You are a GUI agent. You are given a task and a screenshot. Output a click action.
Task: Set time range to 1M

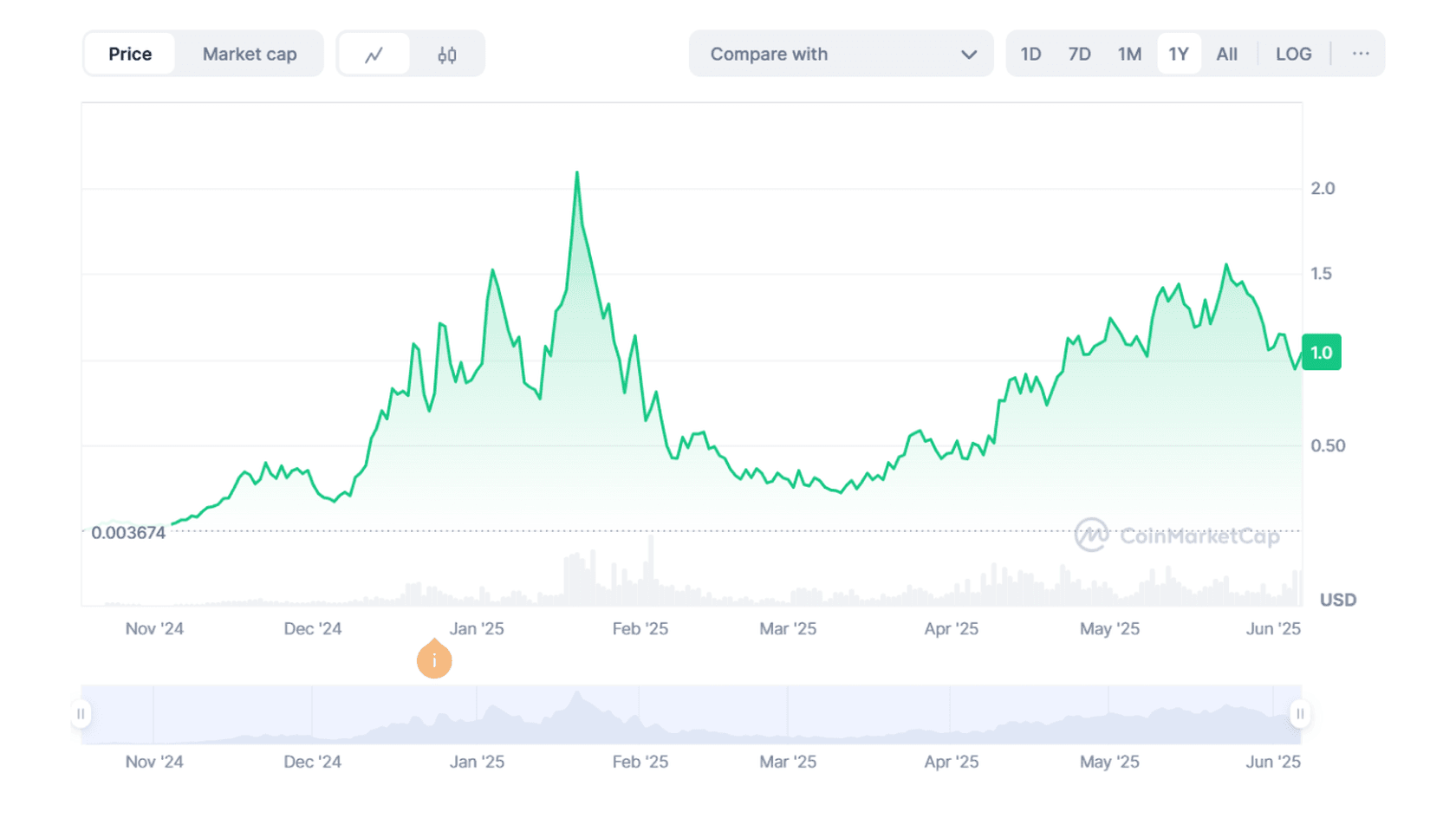(x=1129, y=54)
